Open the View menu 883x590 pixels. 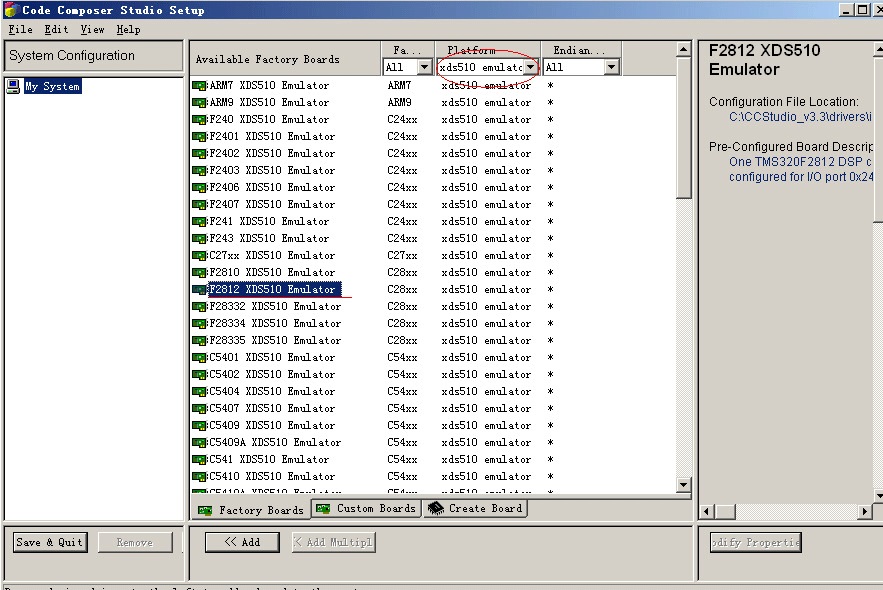tap(92, 29)
